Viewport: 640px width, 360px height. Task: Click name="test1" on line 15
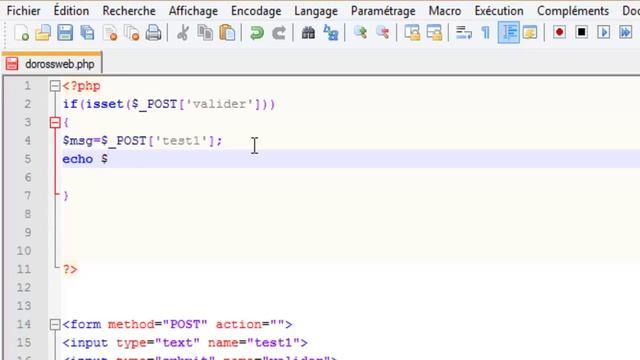click(x=253, y=343)
